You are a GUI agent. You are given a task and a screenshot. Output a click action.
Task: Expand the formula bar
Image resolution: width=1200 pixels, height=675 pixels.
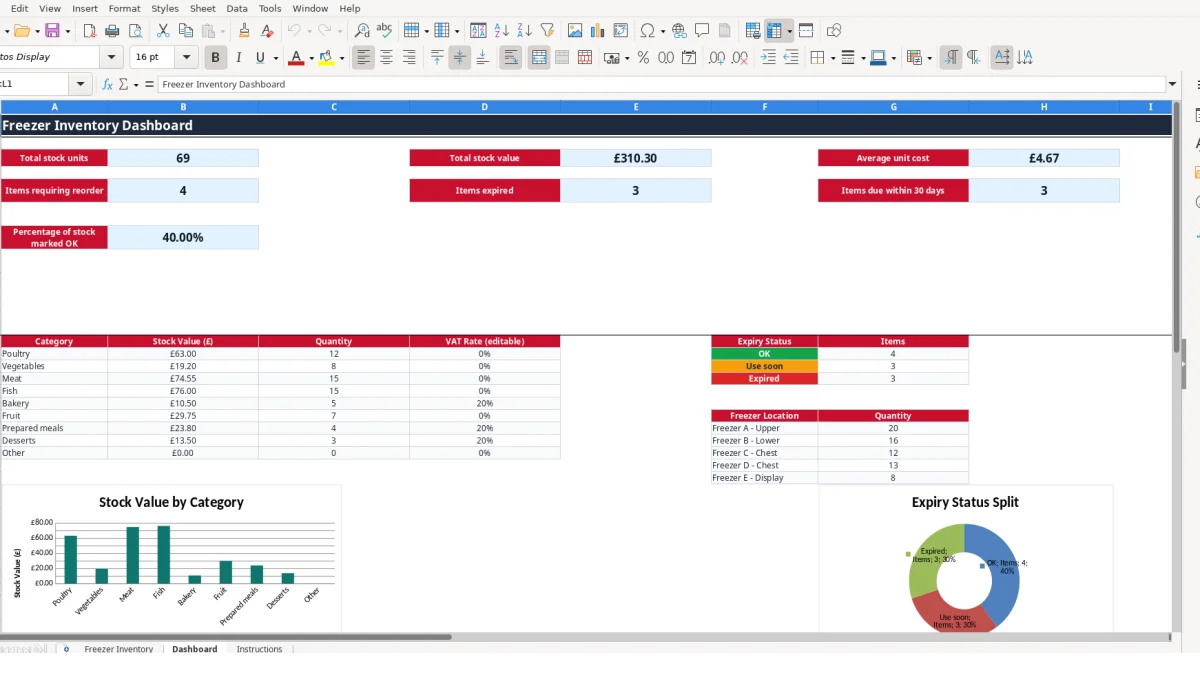(x=1172, y=85)
